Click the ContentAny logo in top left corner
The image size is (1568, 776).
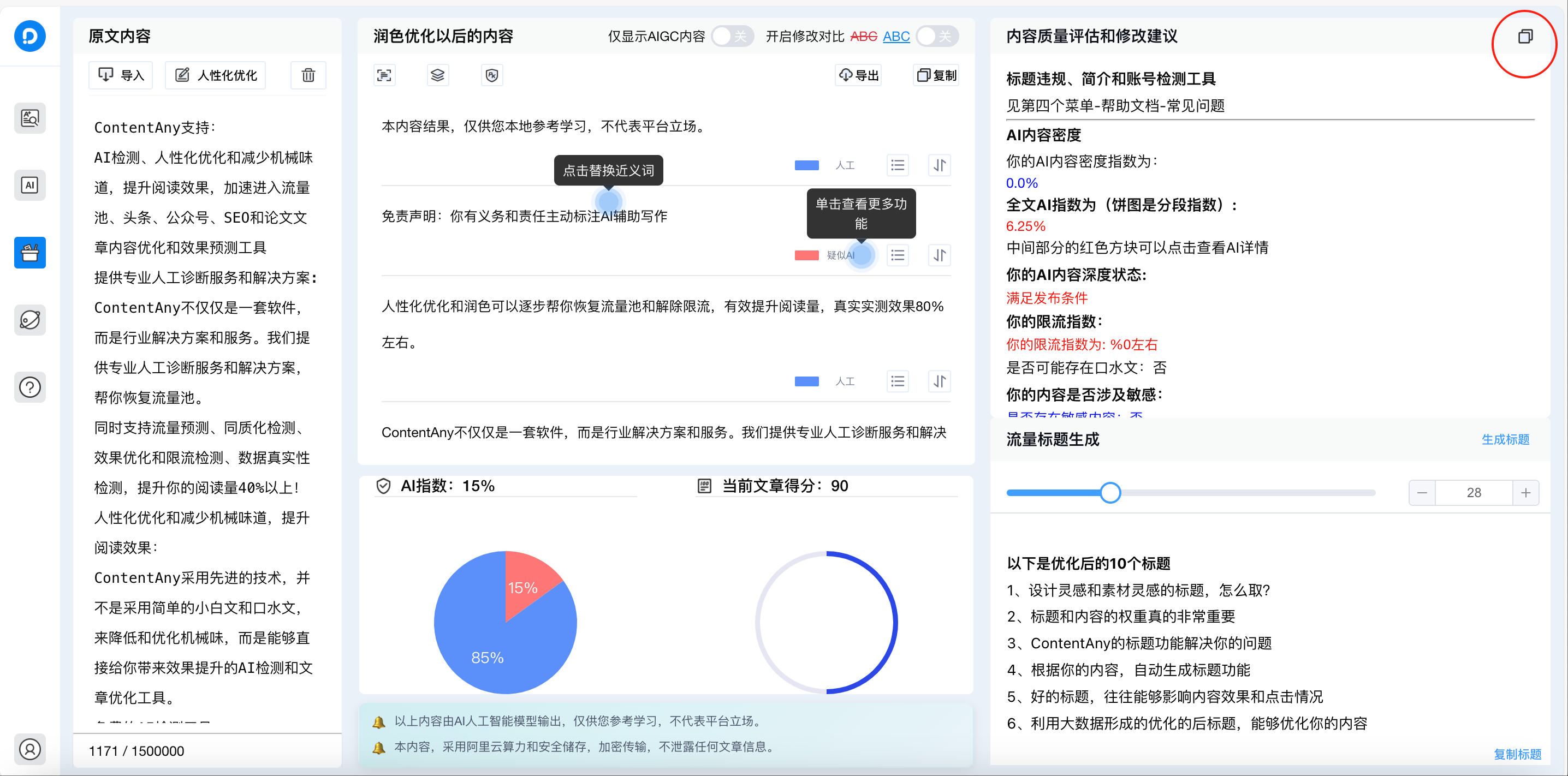point(30,36)
